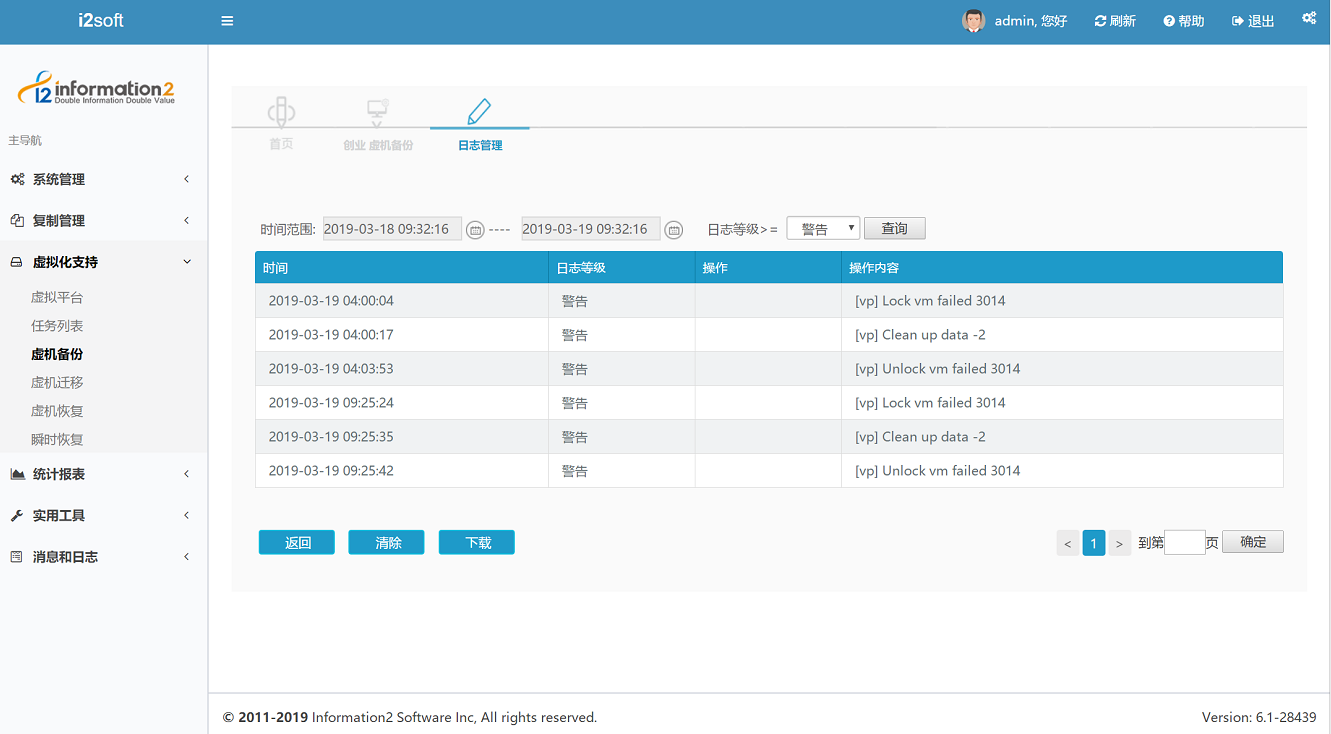The width and height of the screenshot is (1331, 734).
Task: Click the 下载 download button
Action: coord(477,543)
